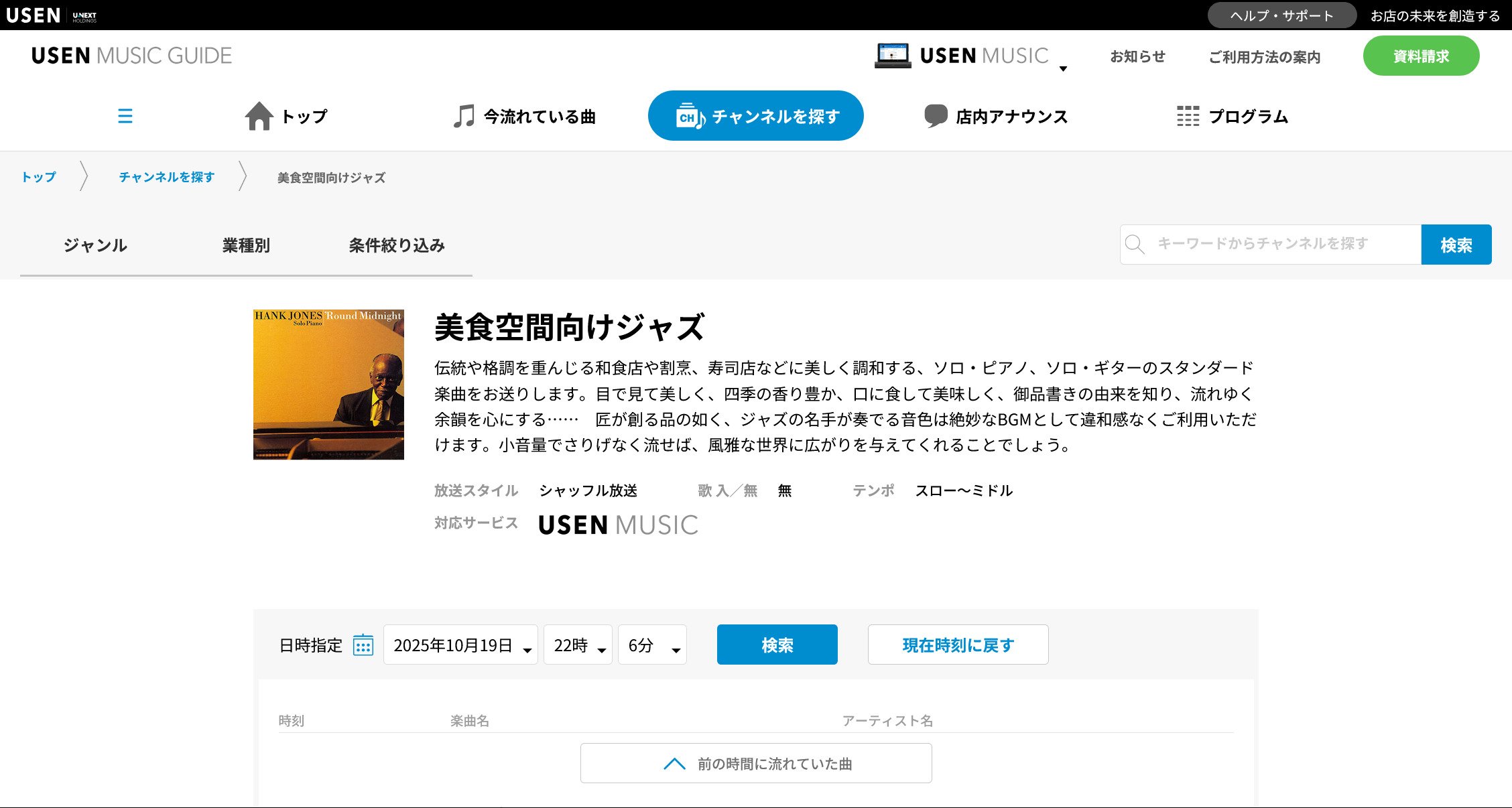The image size is (1512, 808).
Task: Click the keyword channel search input field
Action: click(x=1280, y=244)
